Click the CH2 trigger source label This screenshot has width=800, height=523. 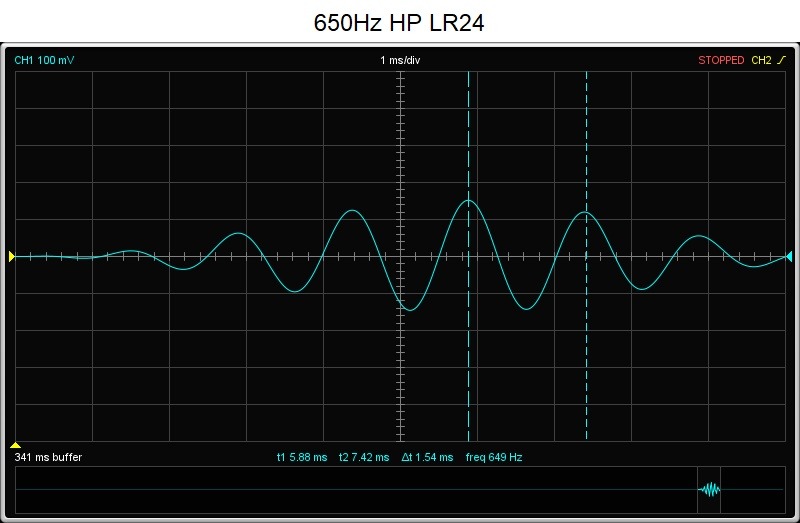[x=761, y=60]
